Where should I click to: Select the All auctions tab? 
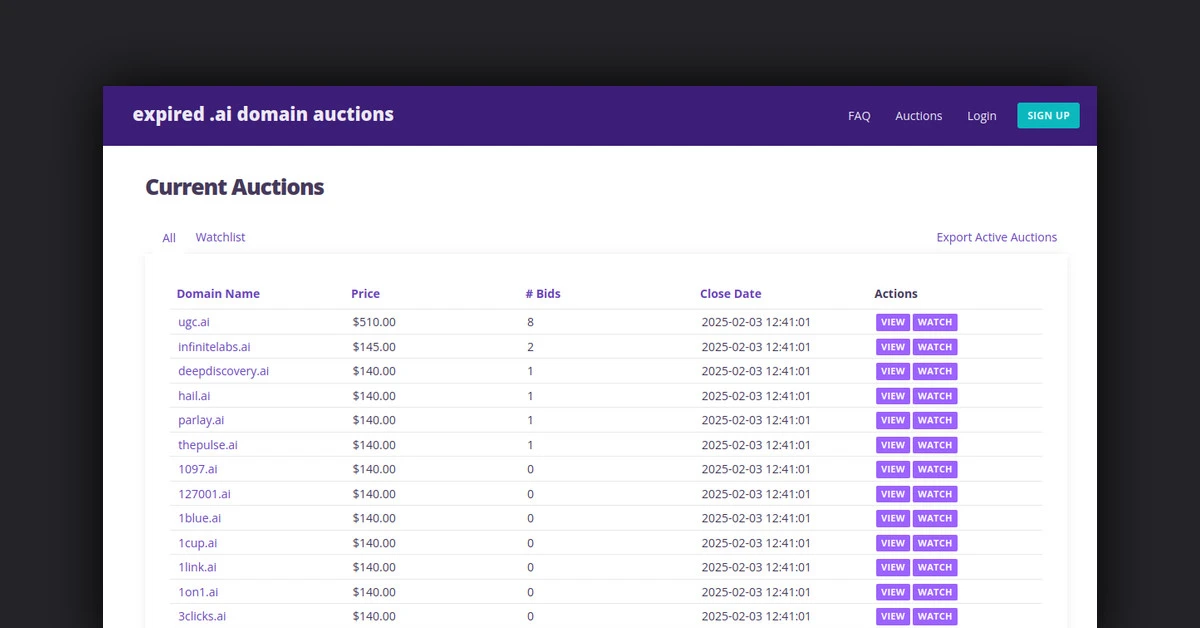(x=169, y=238)
